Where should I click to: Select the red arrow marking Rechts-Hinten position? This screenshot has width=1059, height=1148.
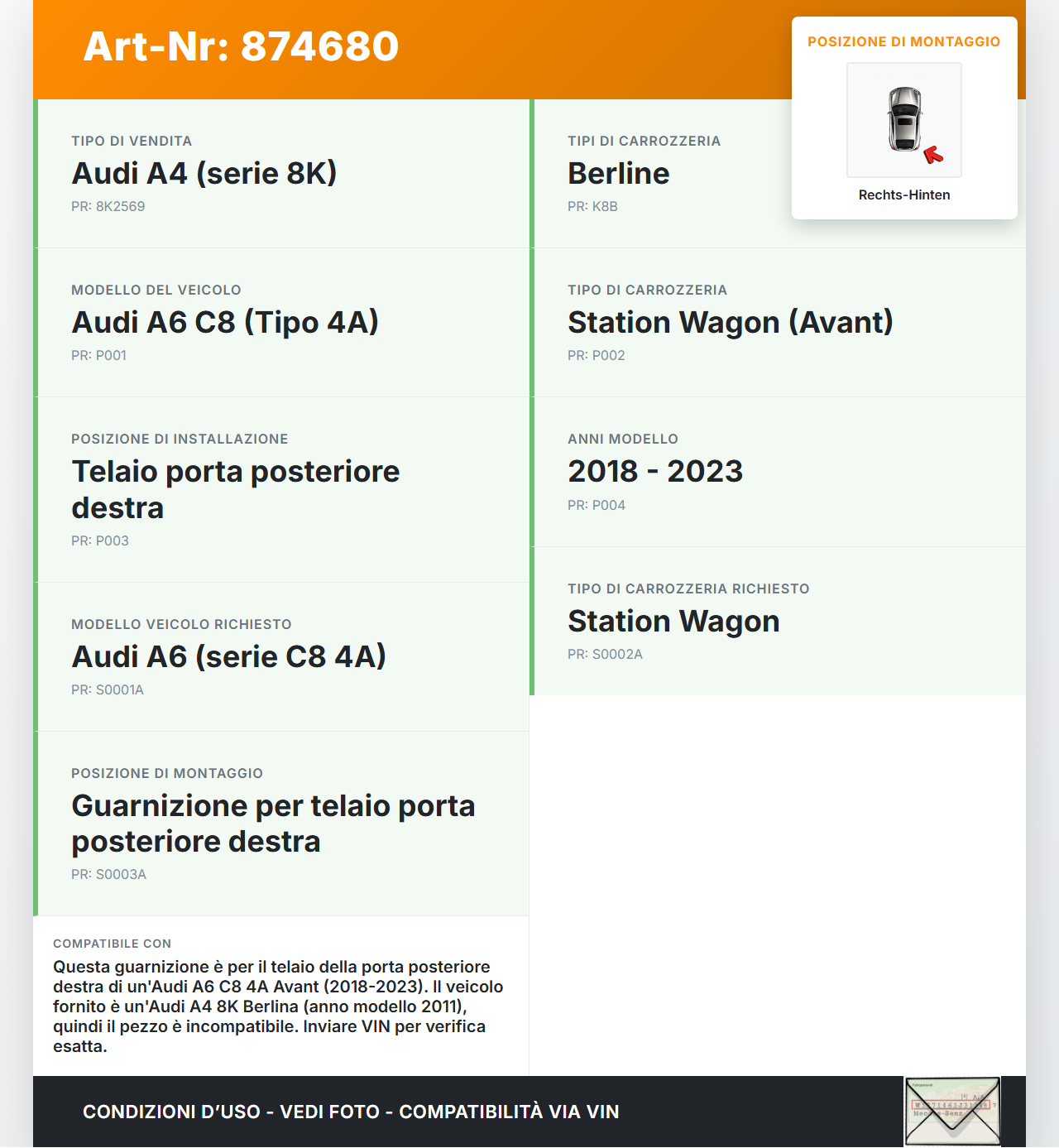933,152
